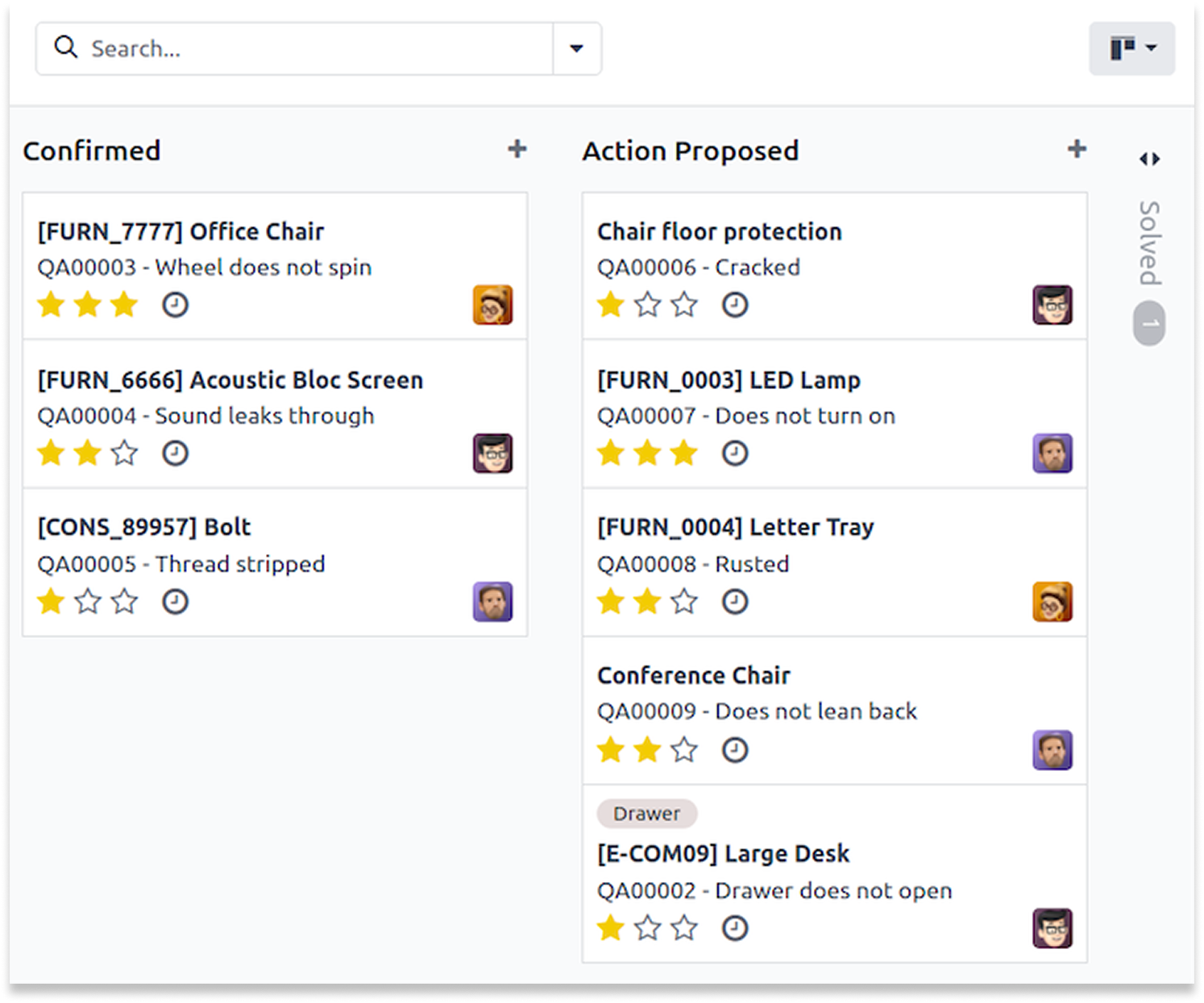
Task: Open the [E-COM09] Large Desk alert card
Action: [x=723, y=854]
